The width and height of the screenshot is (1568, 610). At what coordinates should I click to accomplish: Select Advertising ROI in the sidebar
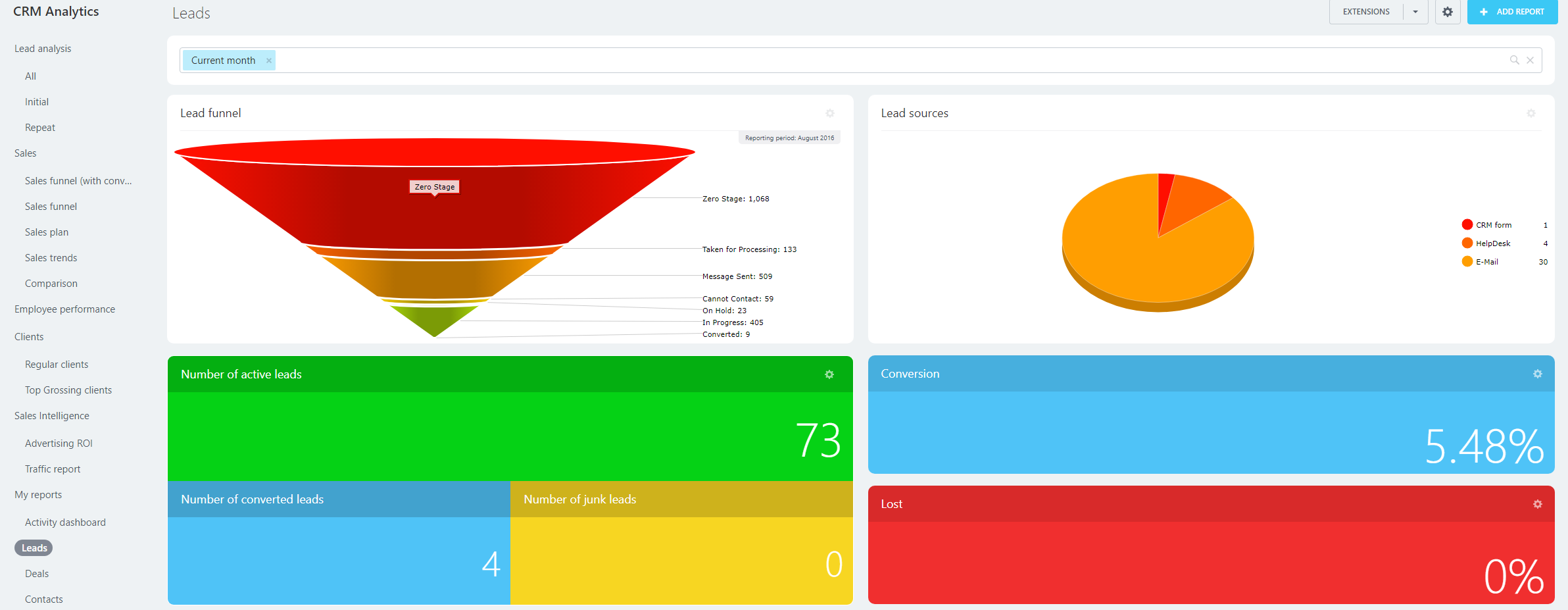59,444
